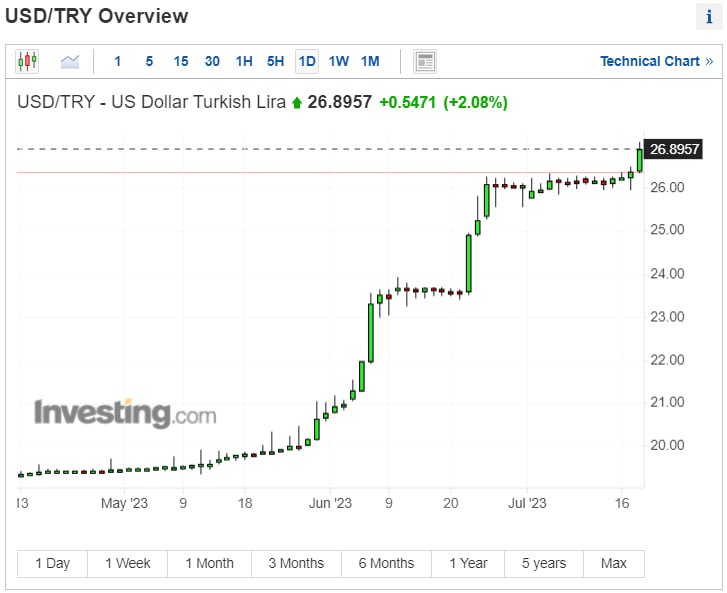Pick the 15 minute interval

pyautogui.click(x=181, y=61)
